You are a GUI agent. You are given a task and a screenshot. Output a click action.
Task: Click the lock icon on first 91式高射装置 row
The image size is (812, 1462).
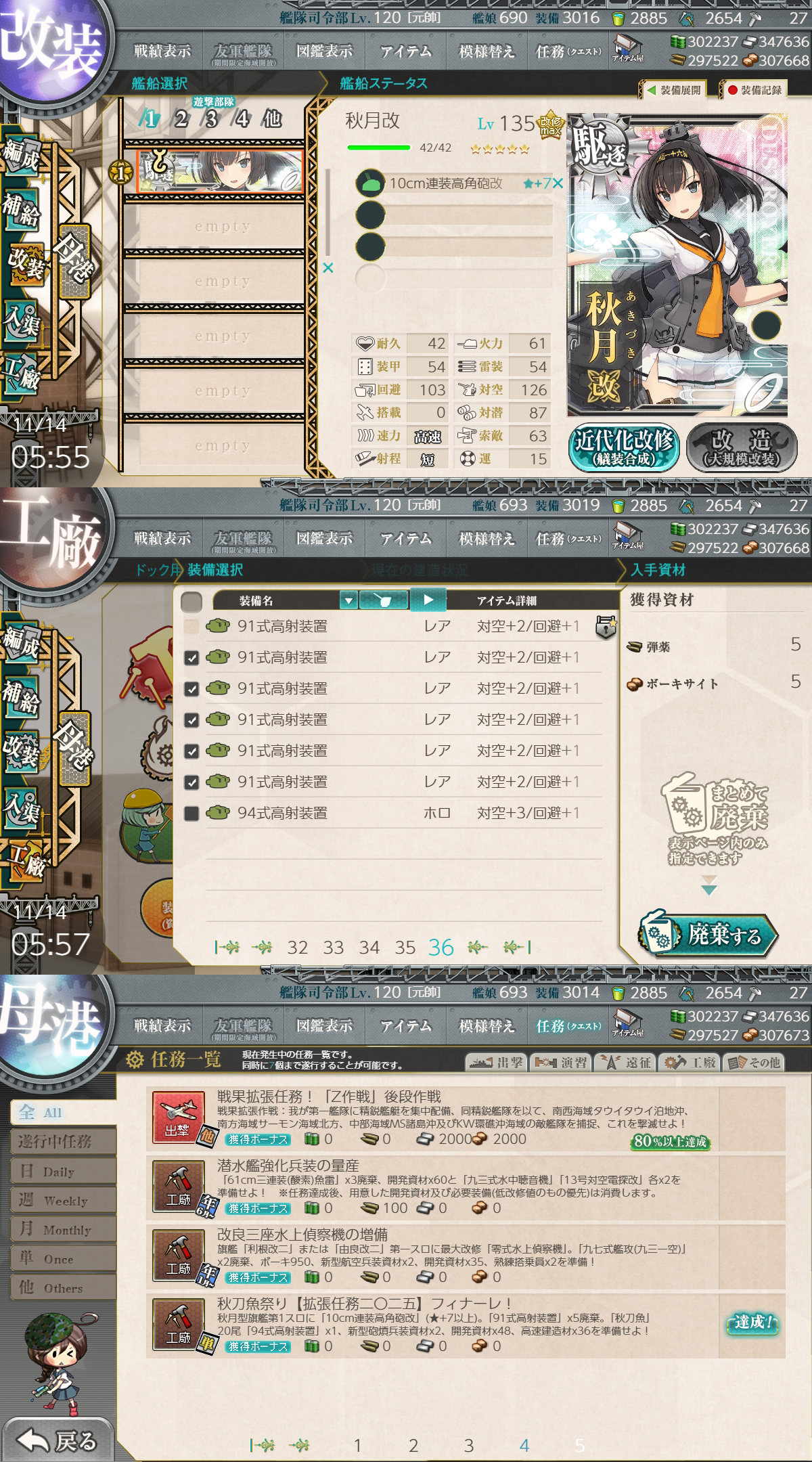pyautogui.click(x=606, y=627)
